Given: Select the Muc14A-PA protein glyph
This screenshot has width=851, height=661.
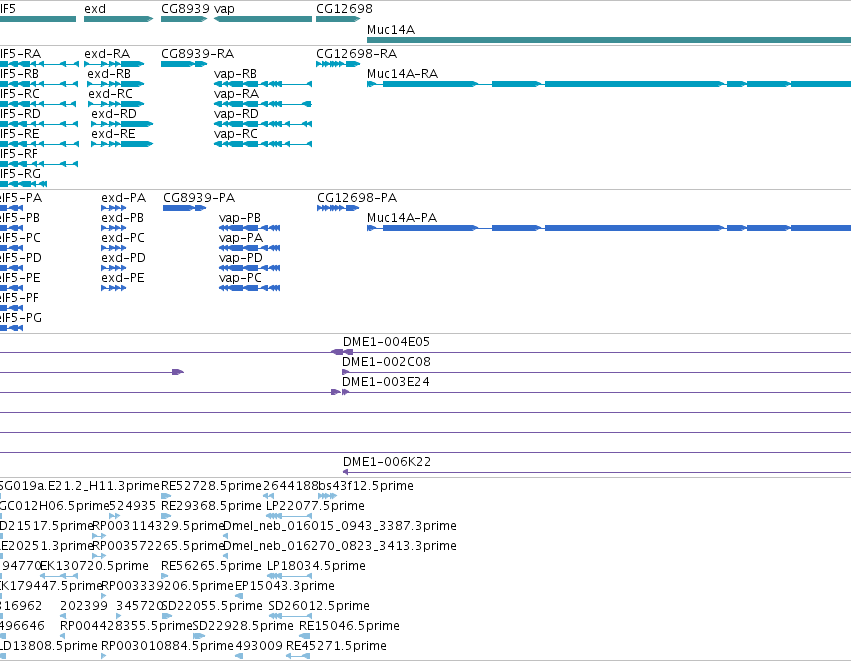Looking at the screenshot, I should pyautogui.click(x=609, y=228).
